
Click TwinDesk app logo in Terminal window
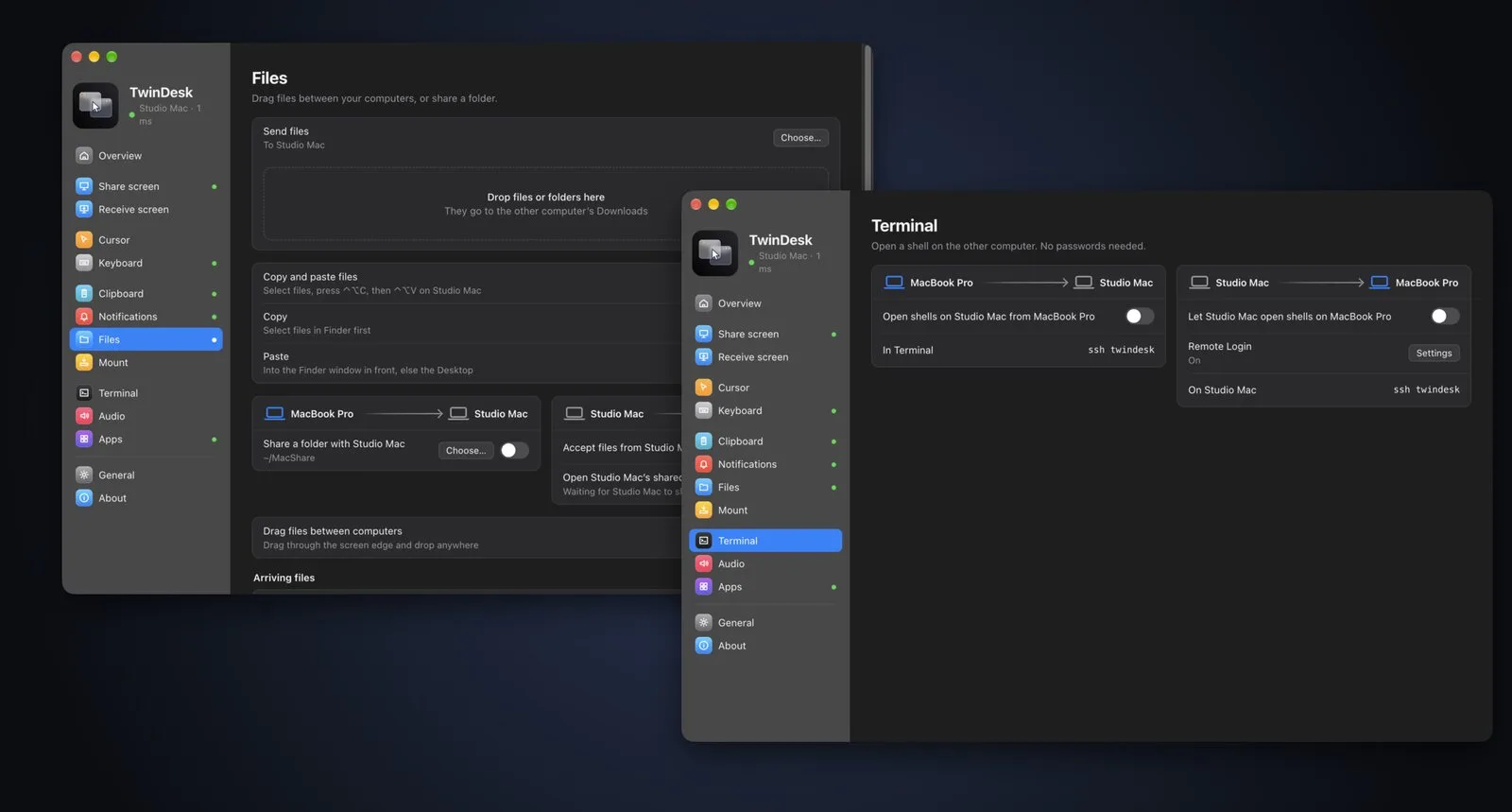[715, 253]
